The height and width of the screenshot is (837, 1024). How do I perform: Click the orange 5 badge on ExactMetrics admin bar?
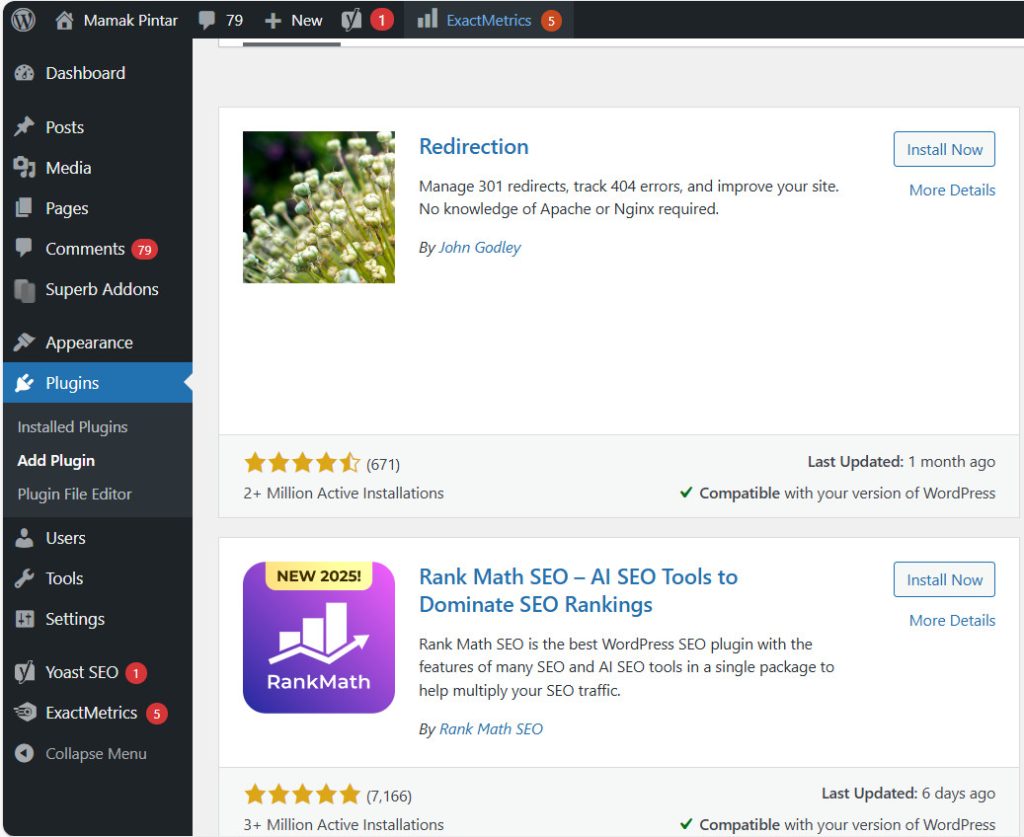(x=551, y=21)
